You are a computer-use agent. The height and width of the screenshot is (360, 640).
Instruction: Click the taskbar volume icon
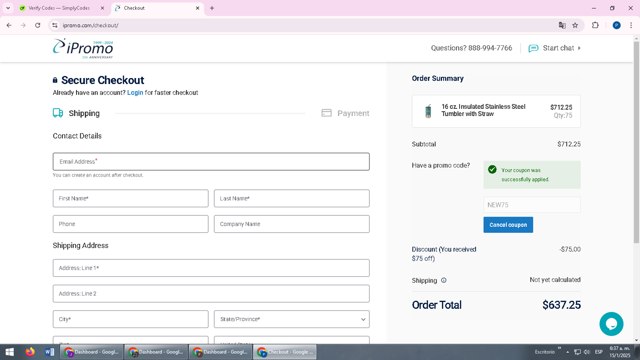tap(587, 352)
